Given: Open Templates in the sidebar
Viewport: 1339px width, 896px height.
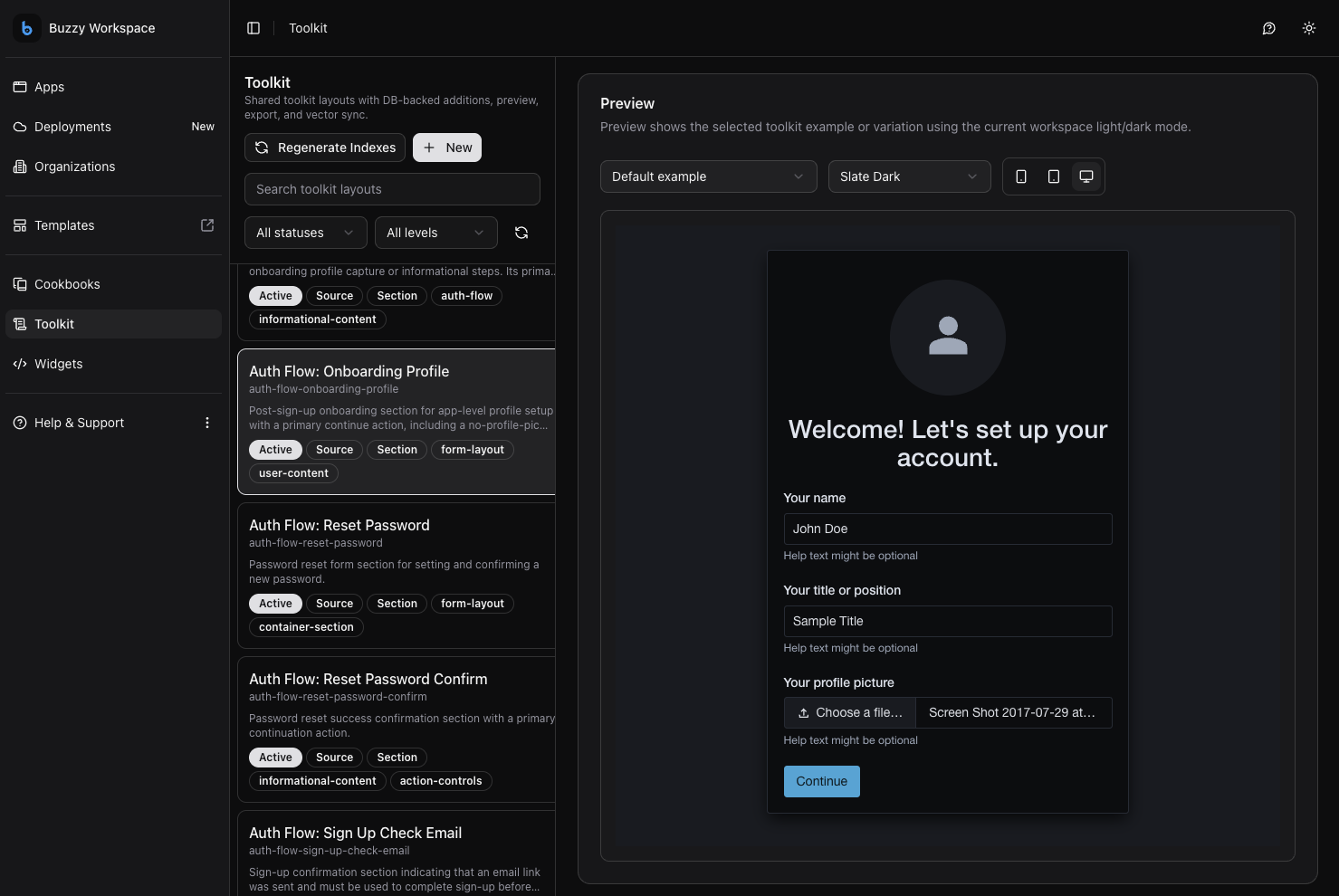Looking at the screenshot, I should point(113,225).
